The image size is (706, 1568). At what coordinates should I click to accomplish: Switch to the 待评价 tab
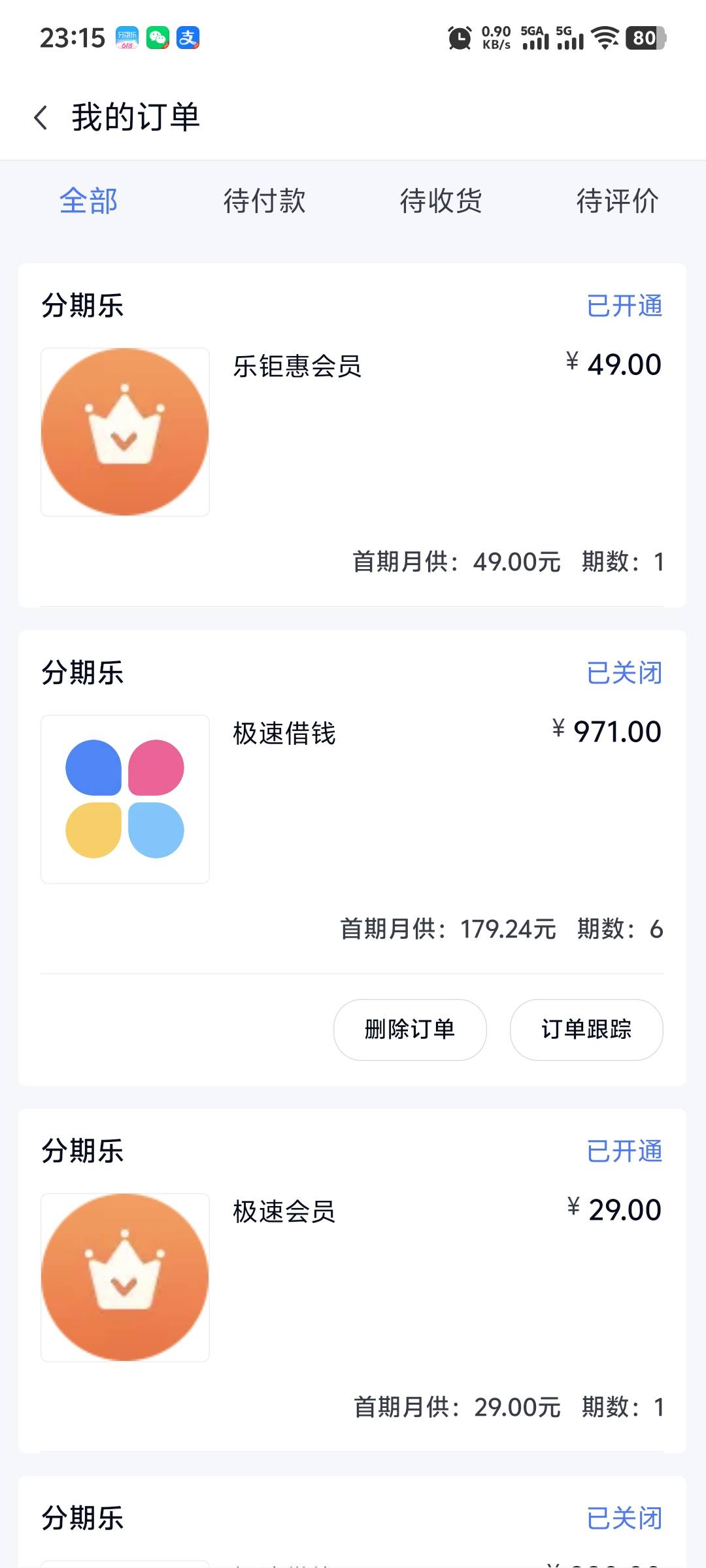point(618,201)
